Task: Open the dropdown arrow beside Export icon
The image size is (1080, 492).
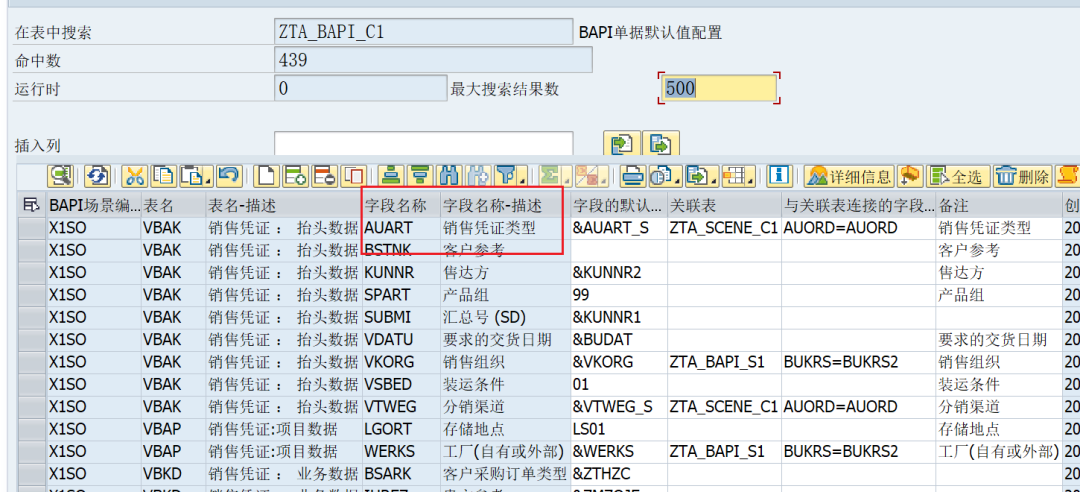Action: coord(714,181)
